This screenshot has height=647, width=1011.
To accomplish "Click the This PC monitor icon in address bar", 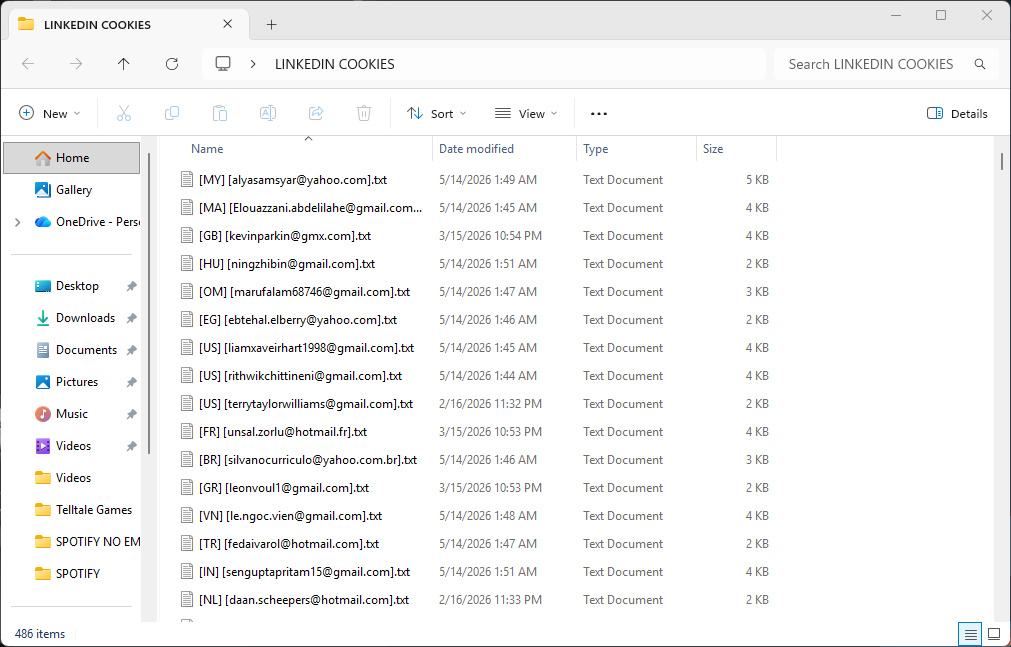I will (223, 64).
